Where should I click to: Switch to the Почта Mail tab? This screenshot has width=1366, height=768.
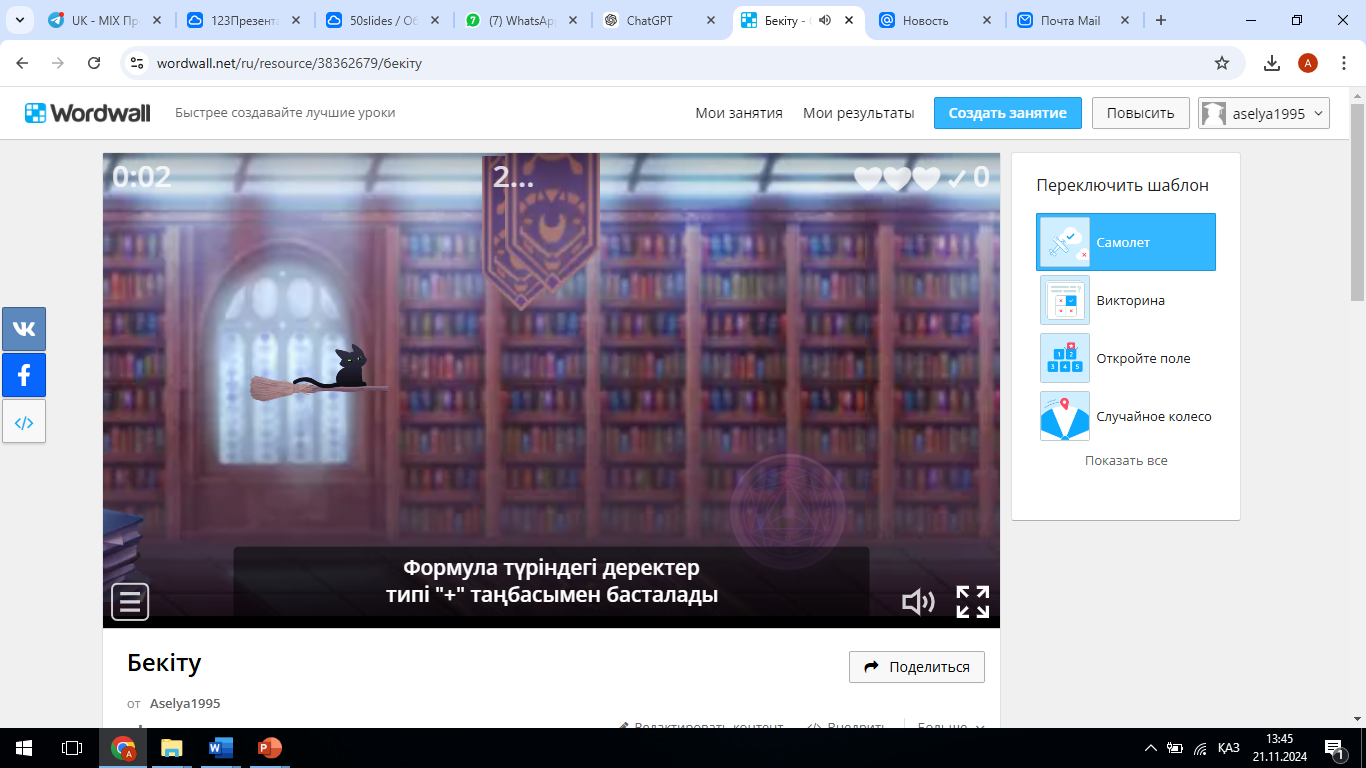pyautogui.click(x=1074, y=21)
